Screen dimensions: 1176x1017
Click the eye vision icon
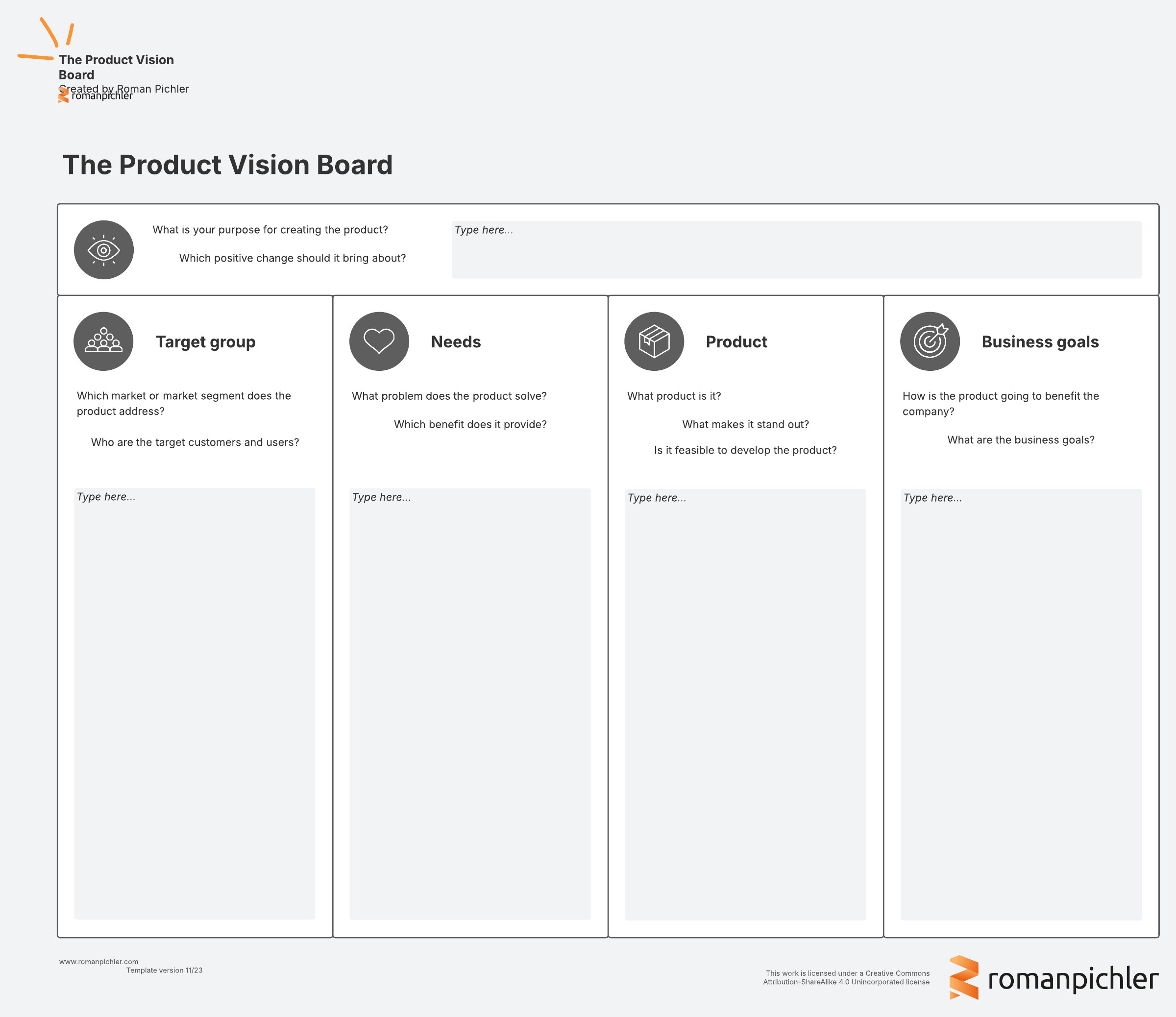(103, 250)
